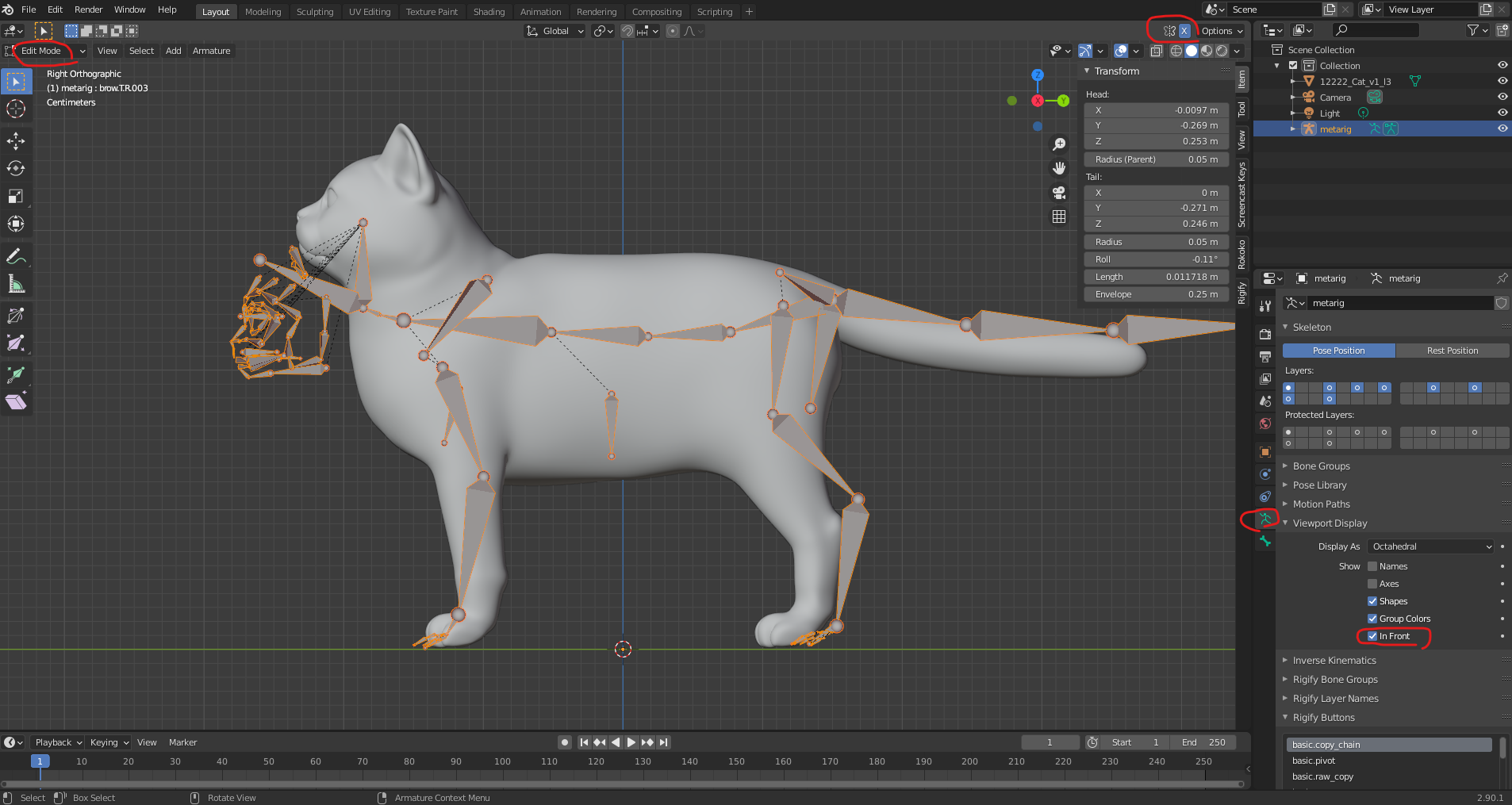
Task: Expand the Bone Groups panel
Action: pos(1321,466)
